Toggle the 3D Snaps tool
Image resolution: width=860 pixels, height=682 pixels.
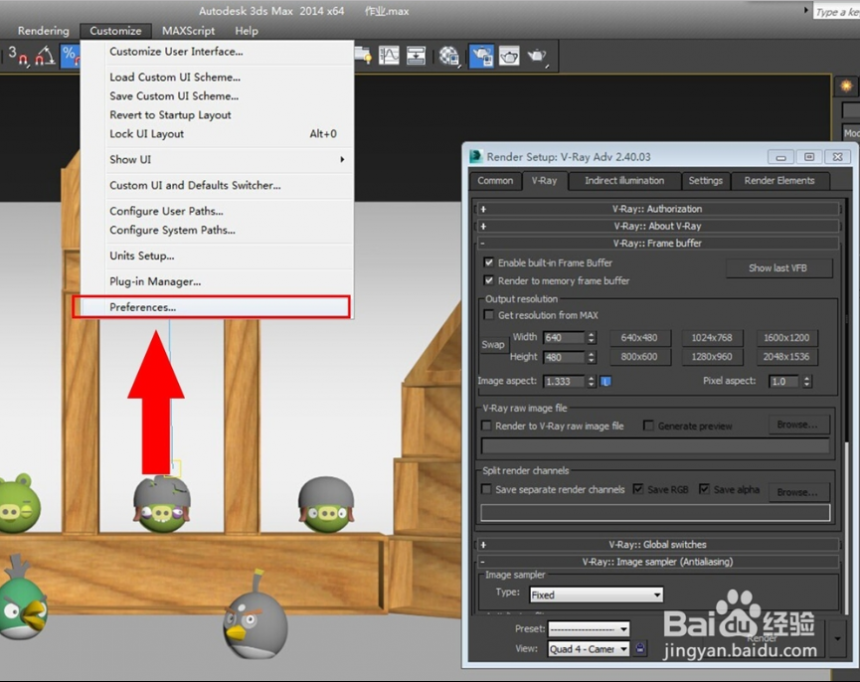click(x=18, y=56)
